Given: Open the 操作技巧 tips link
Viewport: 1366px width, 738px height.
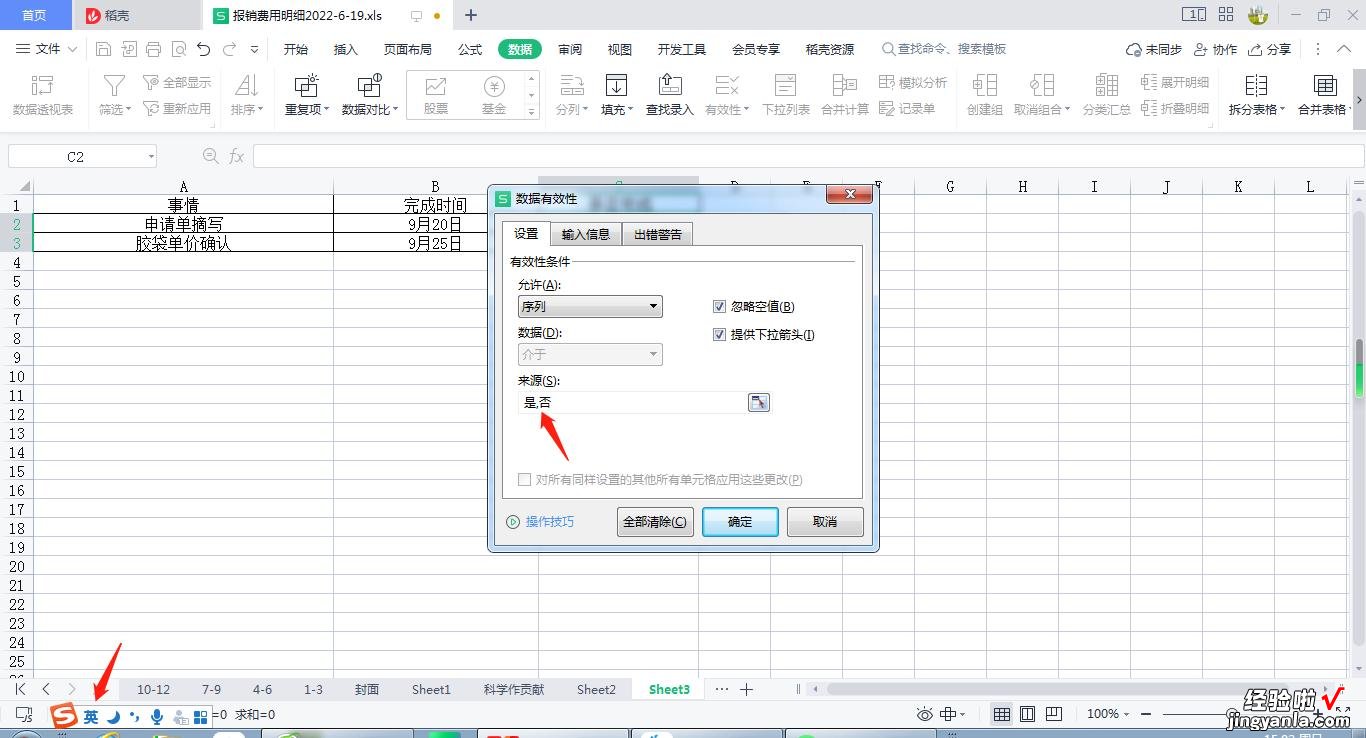Looking at the screenshot, I should pyautogui.click(x=541, y=522).
